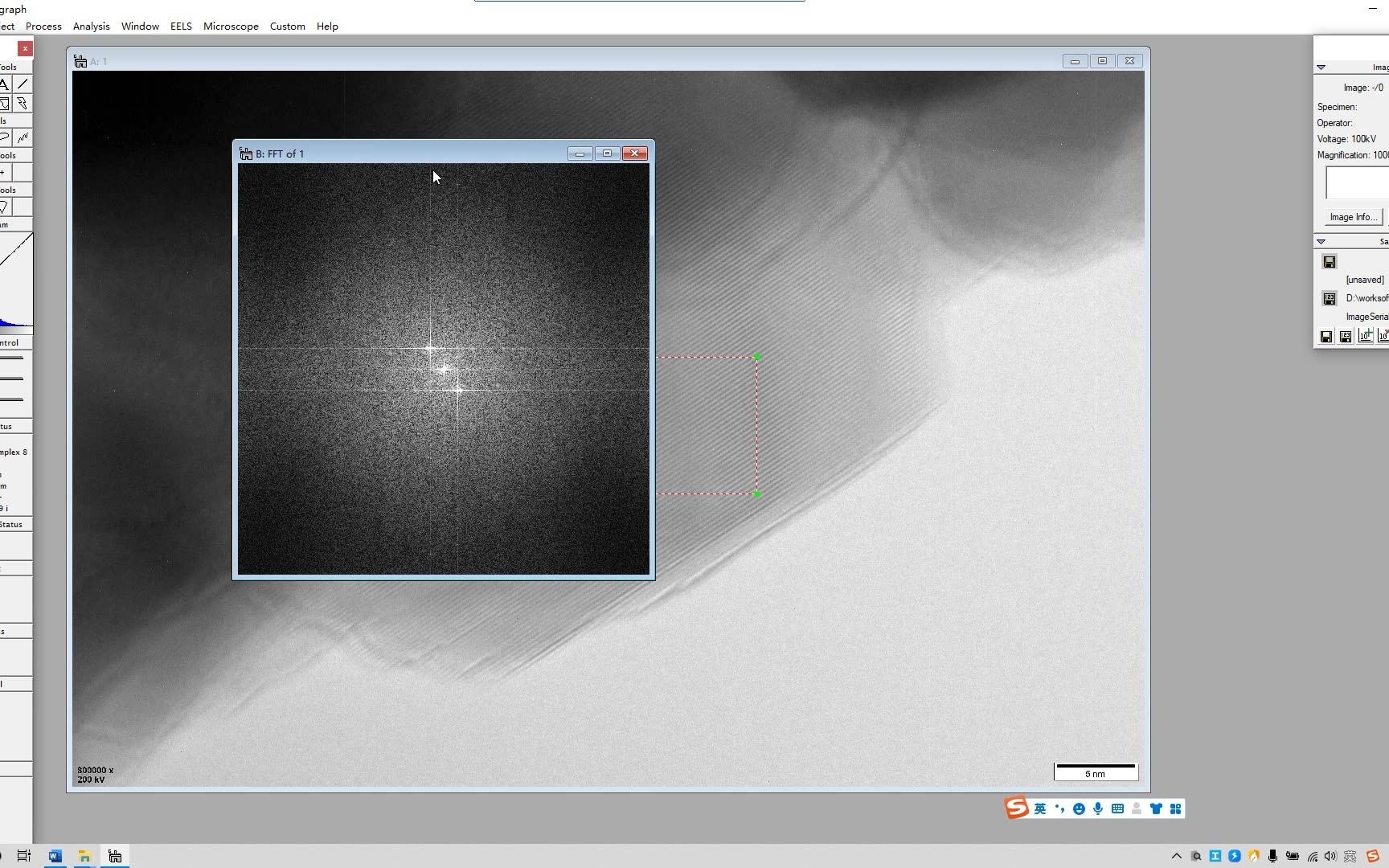This screenshot has height=868, width=1389.
Task: Select the zoom-in tool
Action: 4,171
